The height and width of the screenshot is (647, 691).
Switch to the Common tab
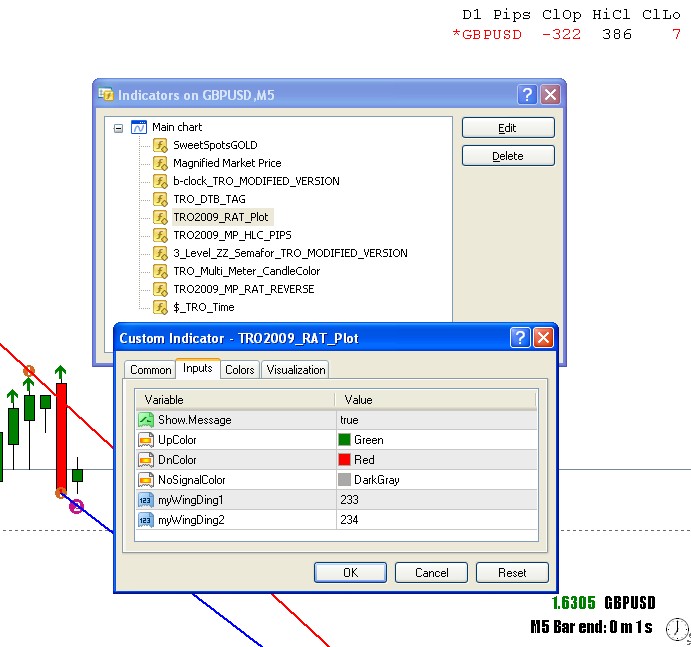tap(150, 370)
